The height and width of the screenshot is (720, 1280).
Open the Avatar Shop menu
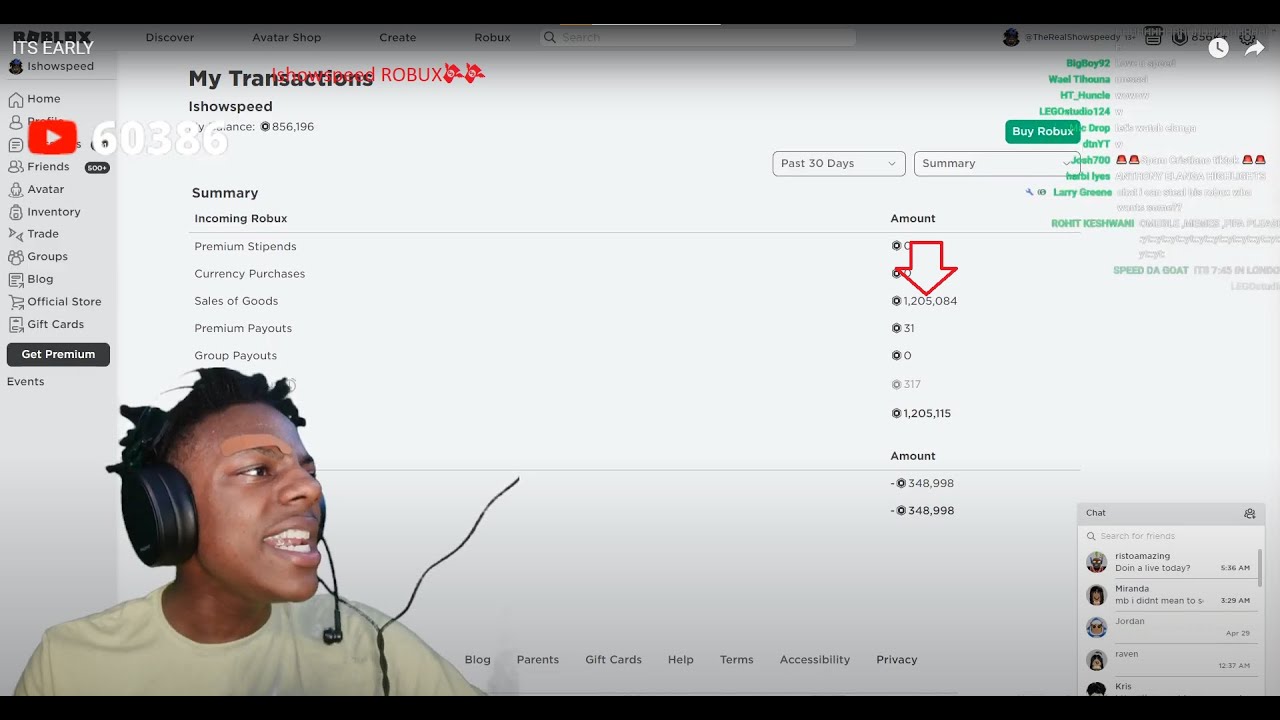287,37
